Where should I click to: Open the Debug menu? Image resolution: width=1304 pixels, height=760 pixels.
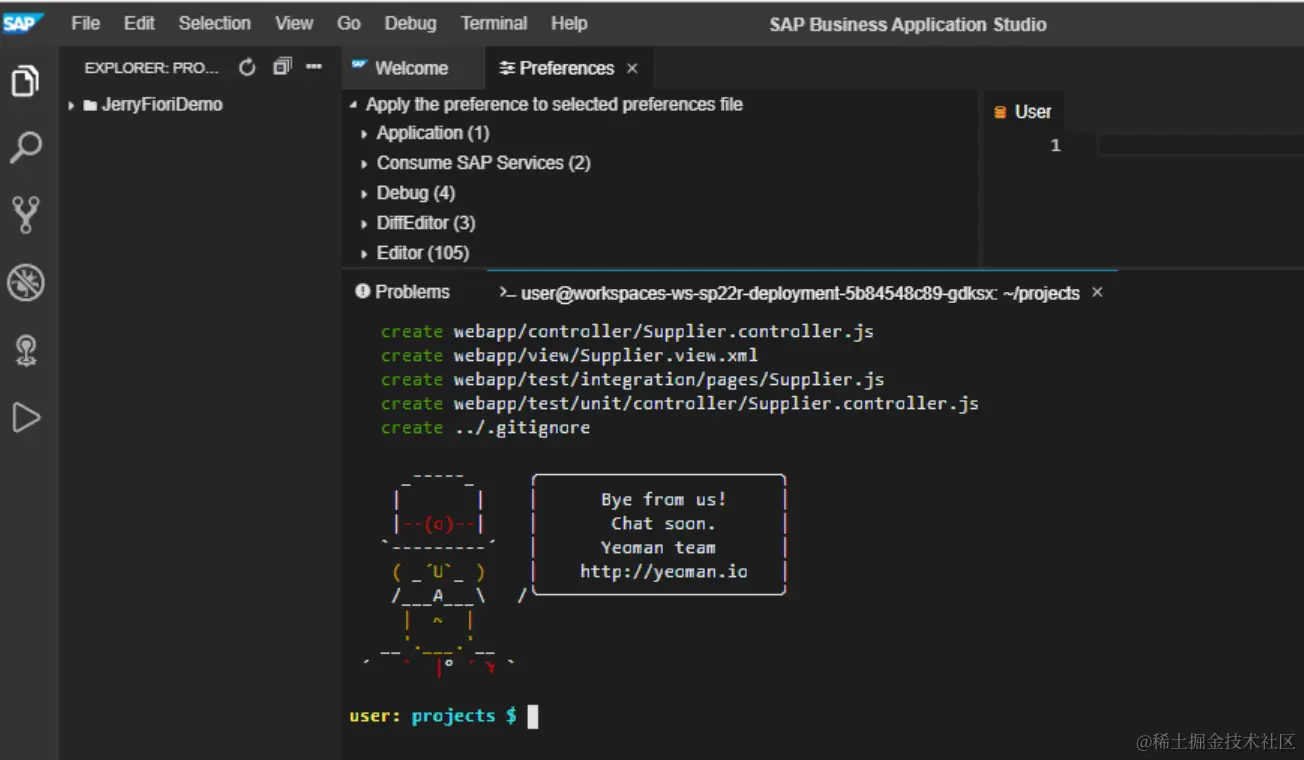[410, 23]
